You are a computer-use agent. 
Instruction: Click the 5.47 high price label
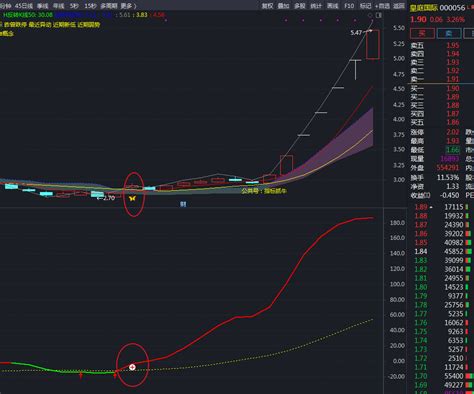coord(356,33)
